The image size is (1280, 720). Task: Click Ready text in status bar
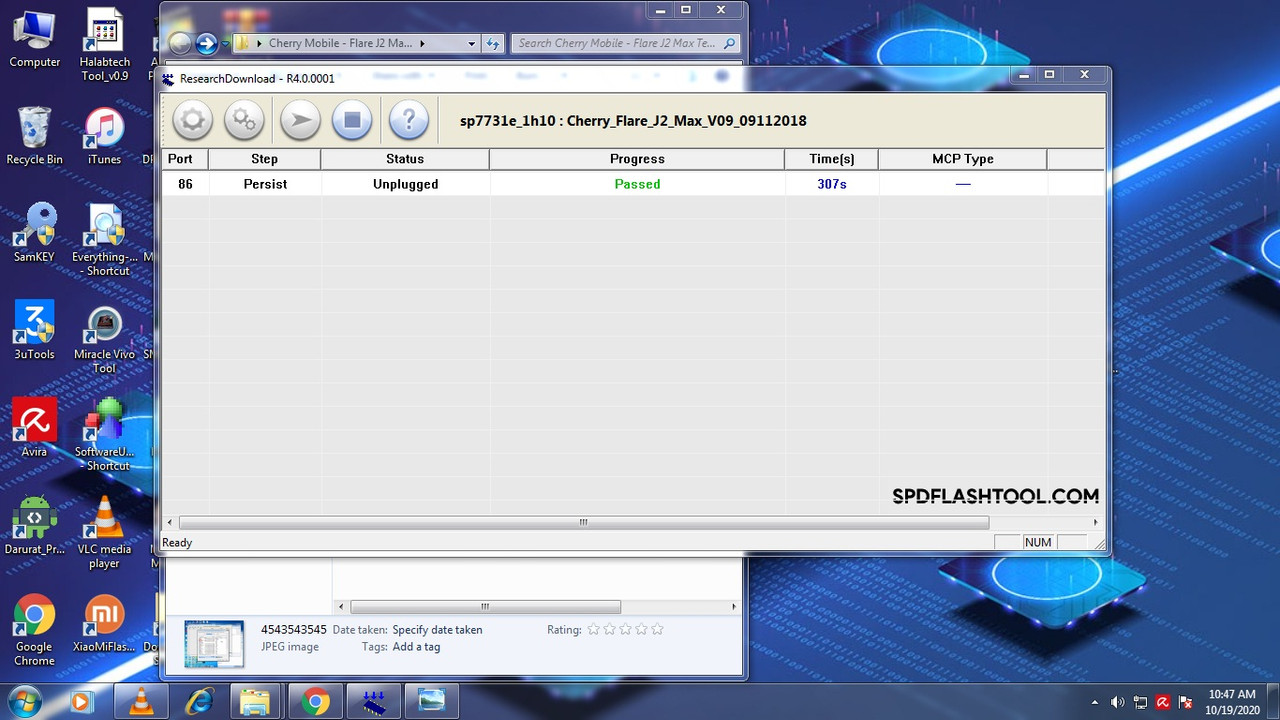[x=177, y=542]
